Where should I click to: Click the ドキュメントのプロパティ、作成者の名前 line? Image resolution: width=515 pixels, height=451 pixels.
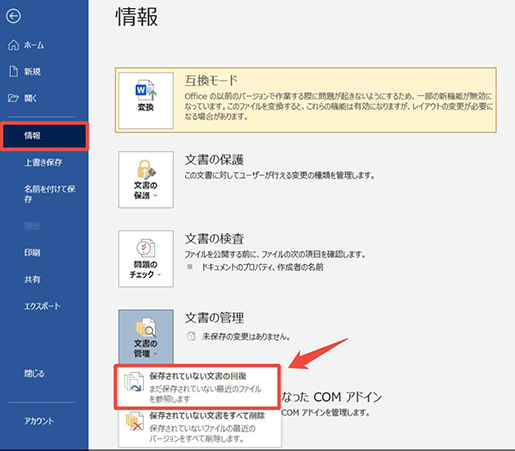coord(262,267)
